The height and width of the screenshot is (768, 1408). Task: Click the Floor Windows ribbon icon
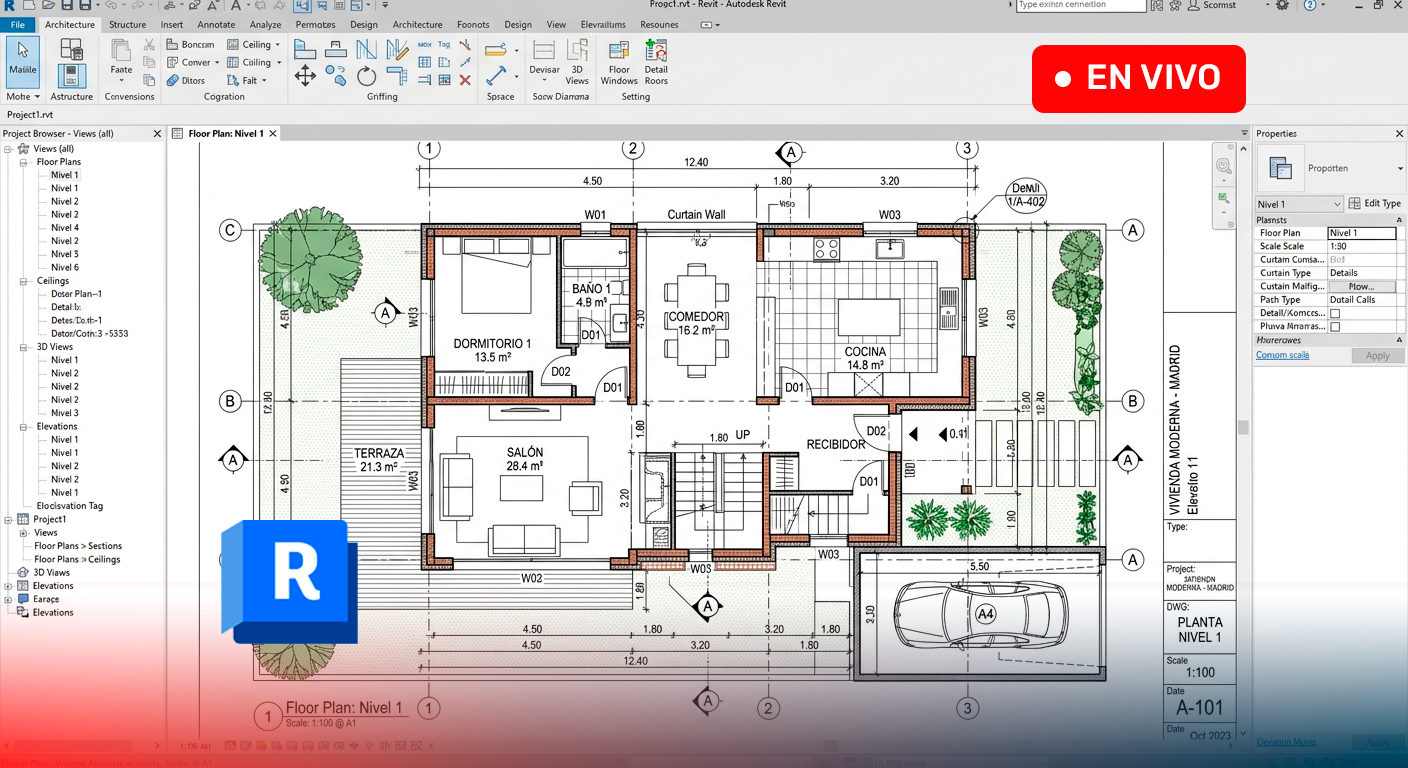pos(619,53)
